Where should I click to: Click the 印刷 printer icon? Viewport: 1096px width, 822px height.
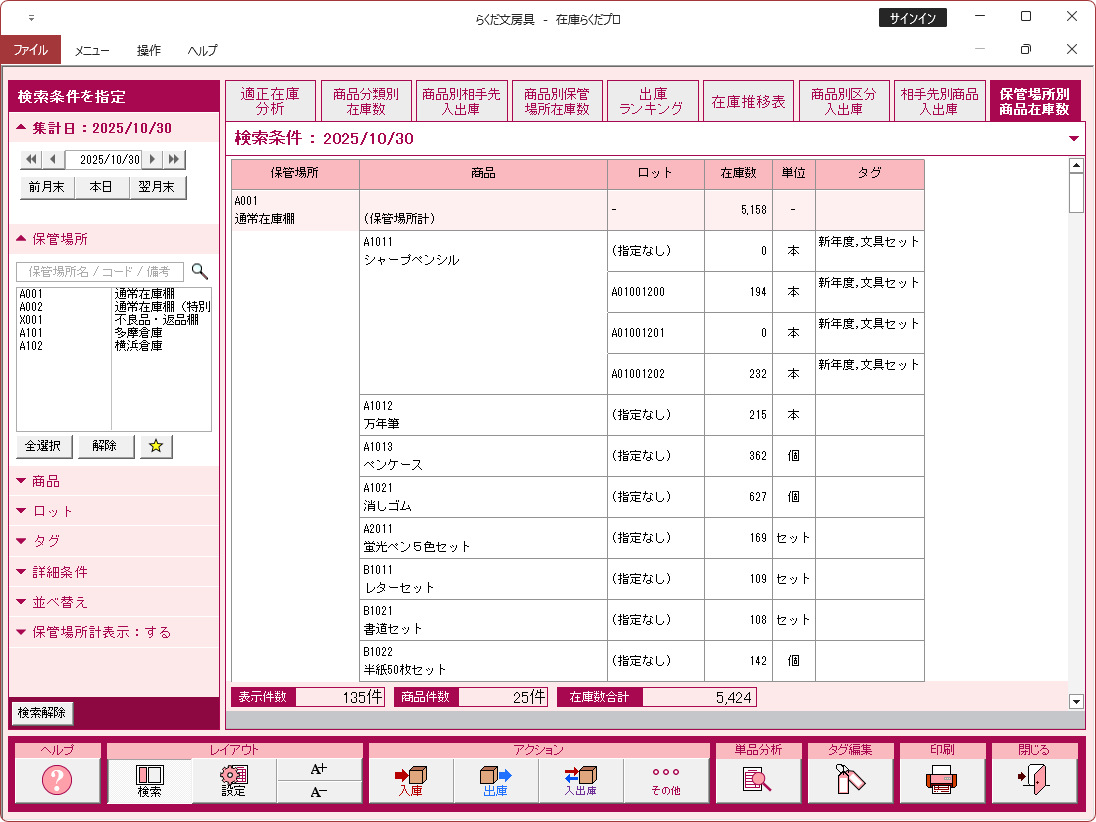pos(941,780)
